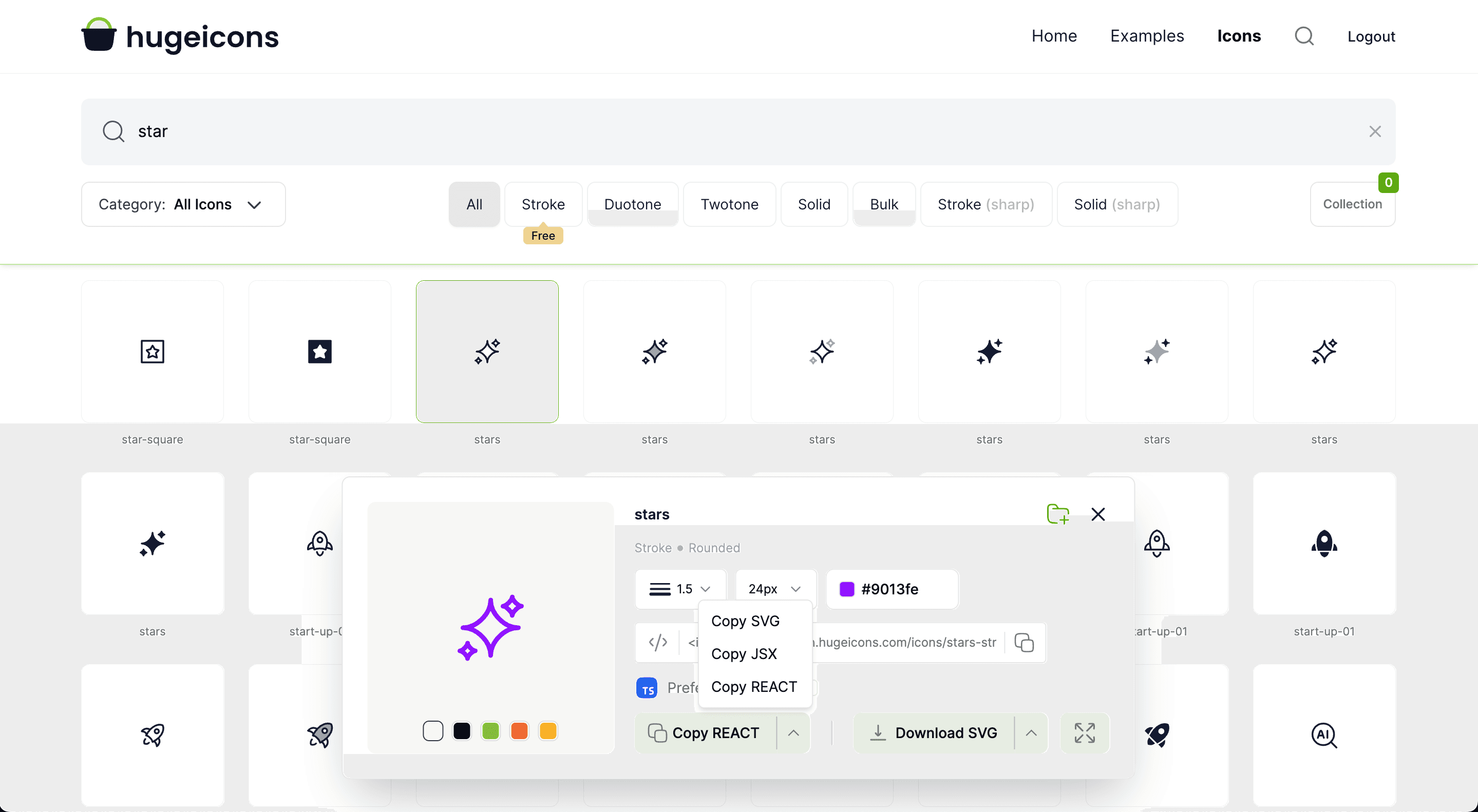This screenshot has height=812, width=1478.
Task: Choose Copy SVG from the popup menu
Action: click(x=745, y=621)
